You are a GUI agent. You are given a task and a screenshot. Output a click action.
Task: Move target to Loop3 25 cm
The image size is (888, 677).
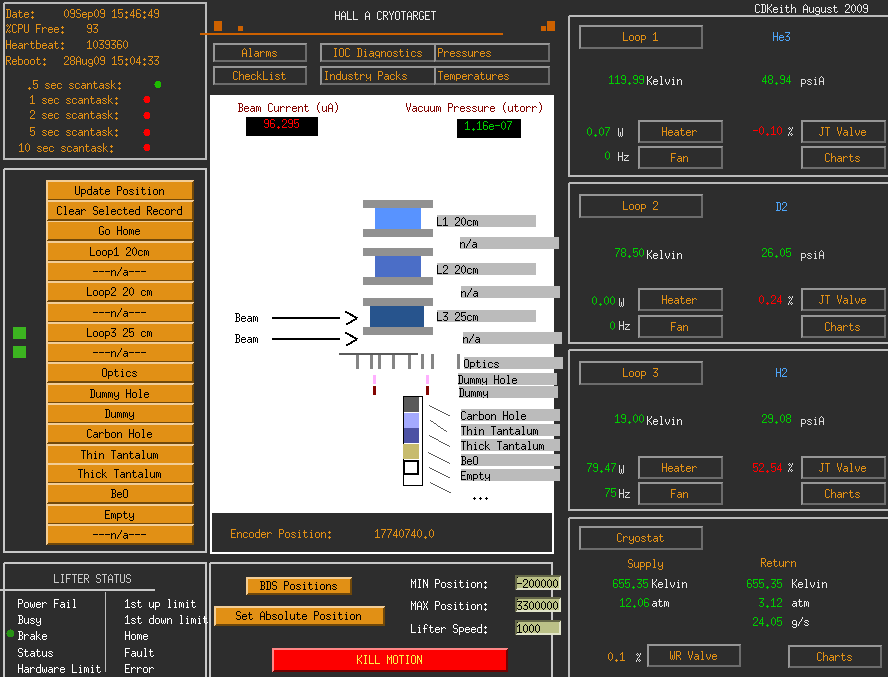click(119, 333)
